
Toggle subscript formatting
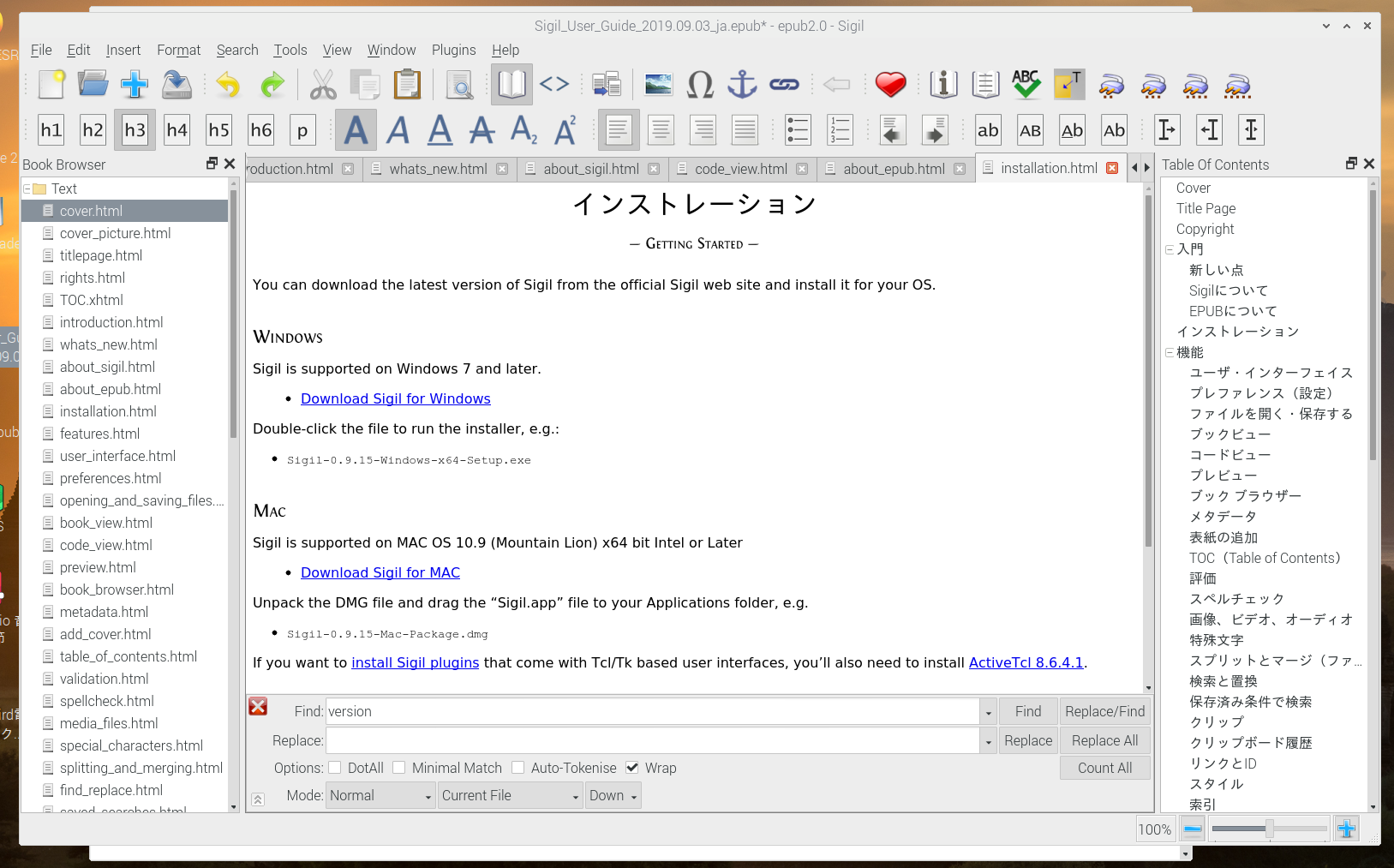[x=523, y=130]
